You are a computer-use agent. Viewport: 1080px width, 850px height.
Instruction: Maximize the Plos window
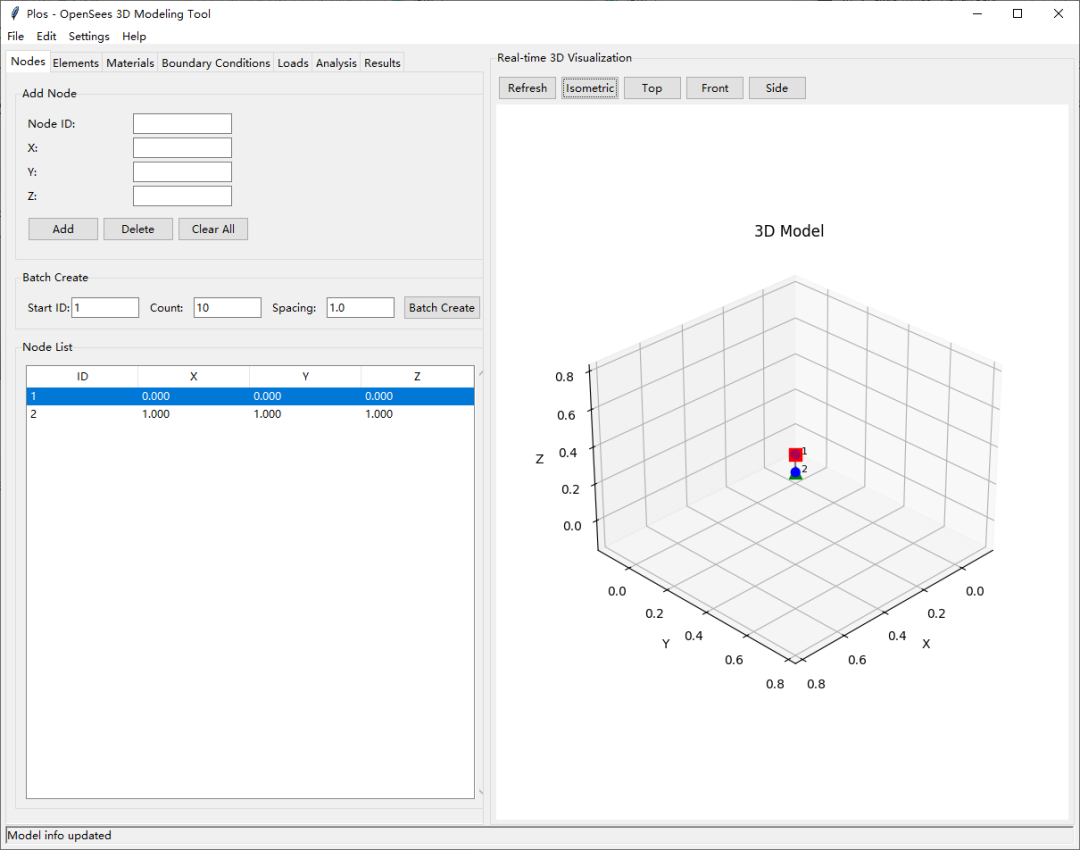[1017, 14]
